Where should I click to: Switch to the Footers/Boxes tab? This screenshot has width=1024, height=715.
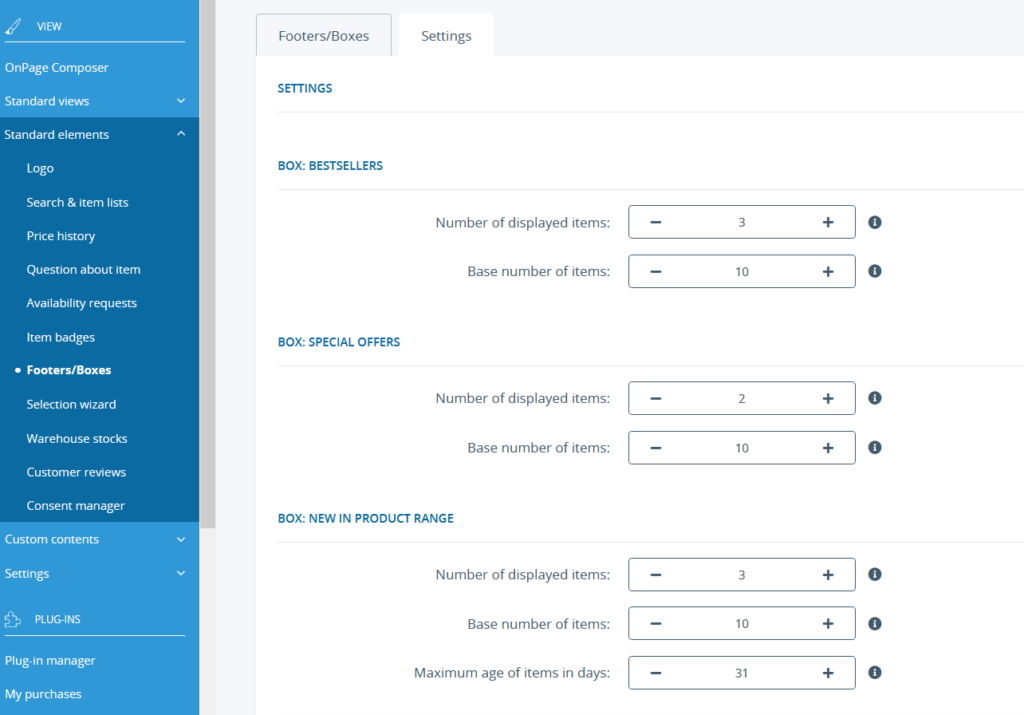pyautogui.click(x=323, y=36)
